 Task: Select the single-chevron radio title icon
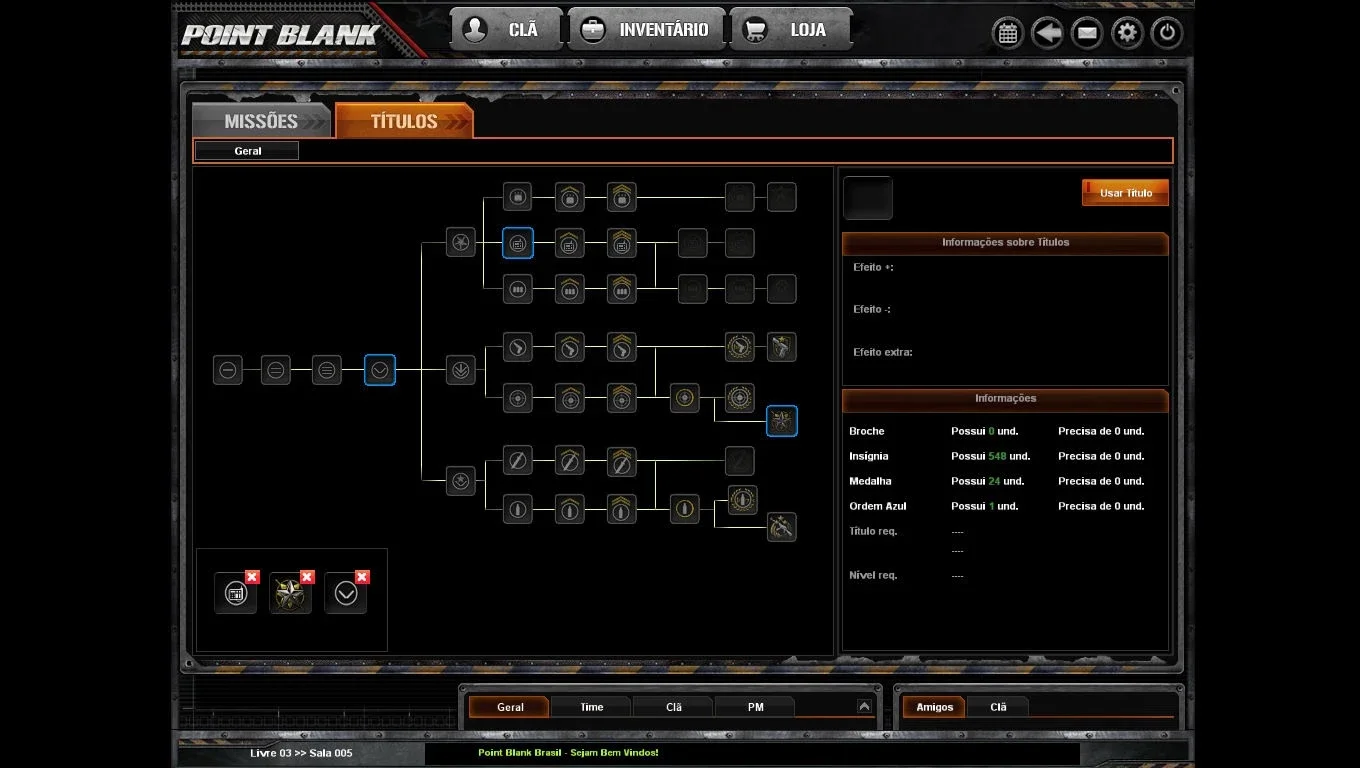click(569, 243)
